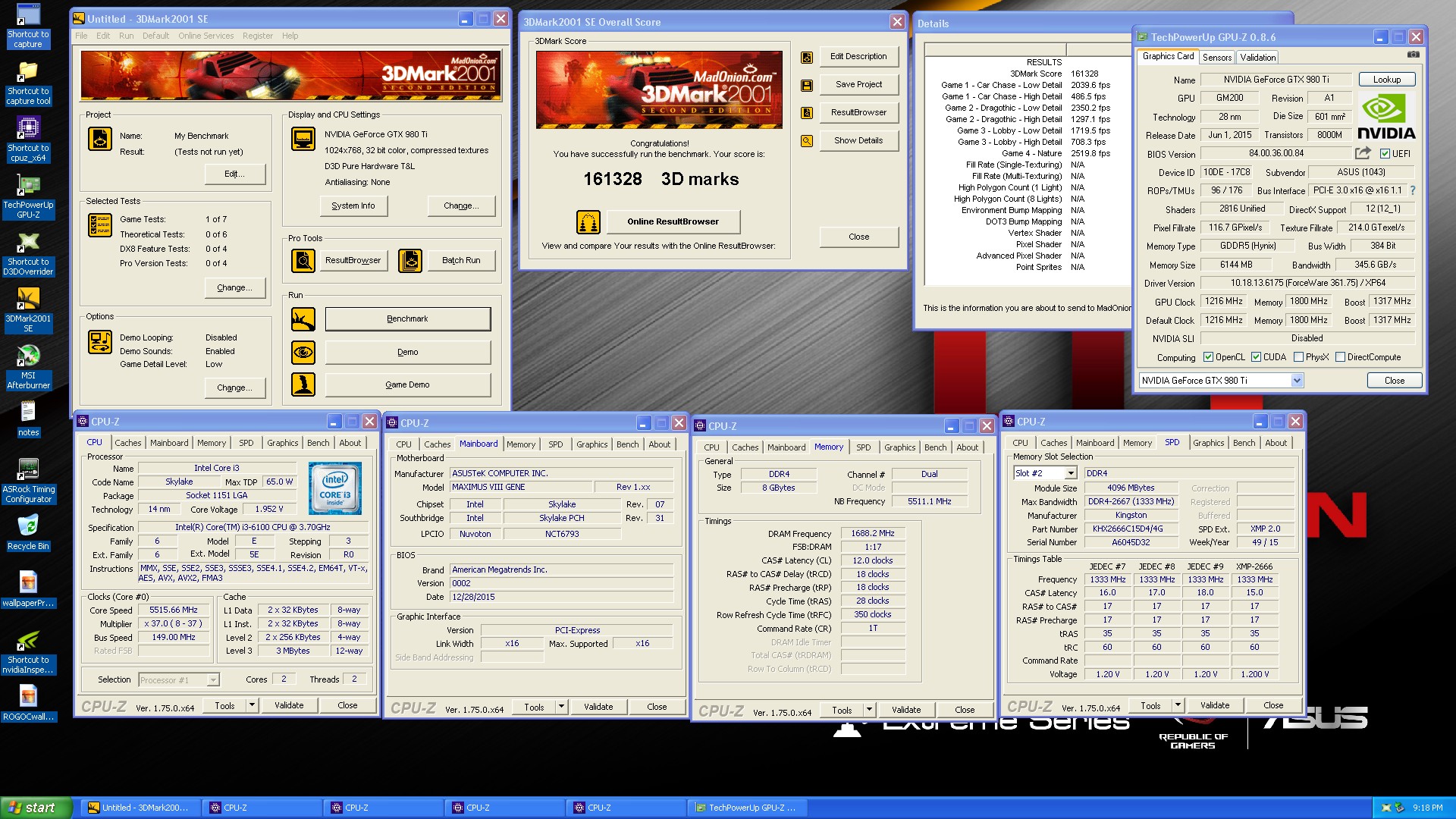This screenshot has height=819, width=1456.
Task: Click Validate in the Memory CPU-Z window
Action: pos(905,710)
